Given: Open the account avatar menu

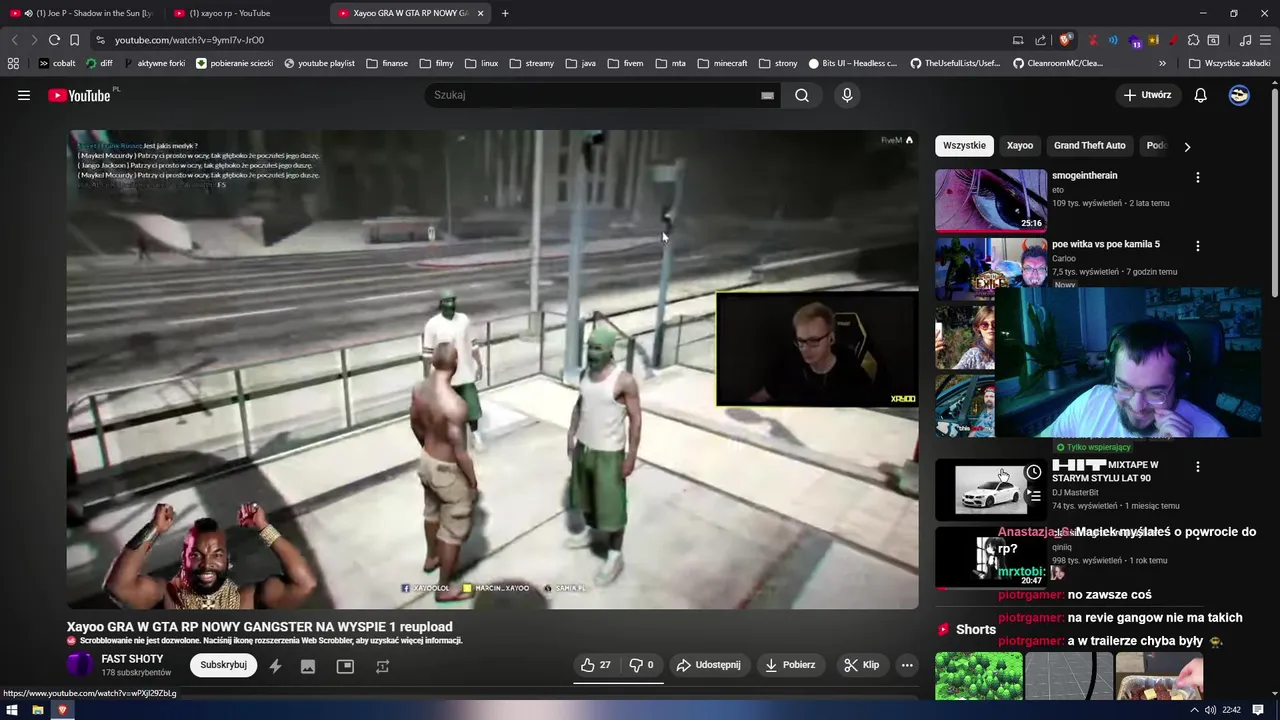Looking at the screenshot, I should coord(1239,95).
